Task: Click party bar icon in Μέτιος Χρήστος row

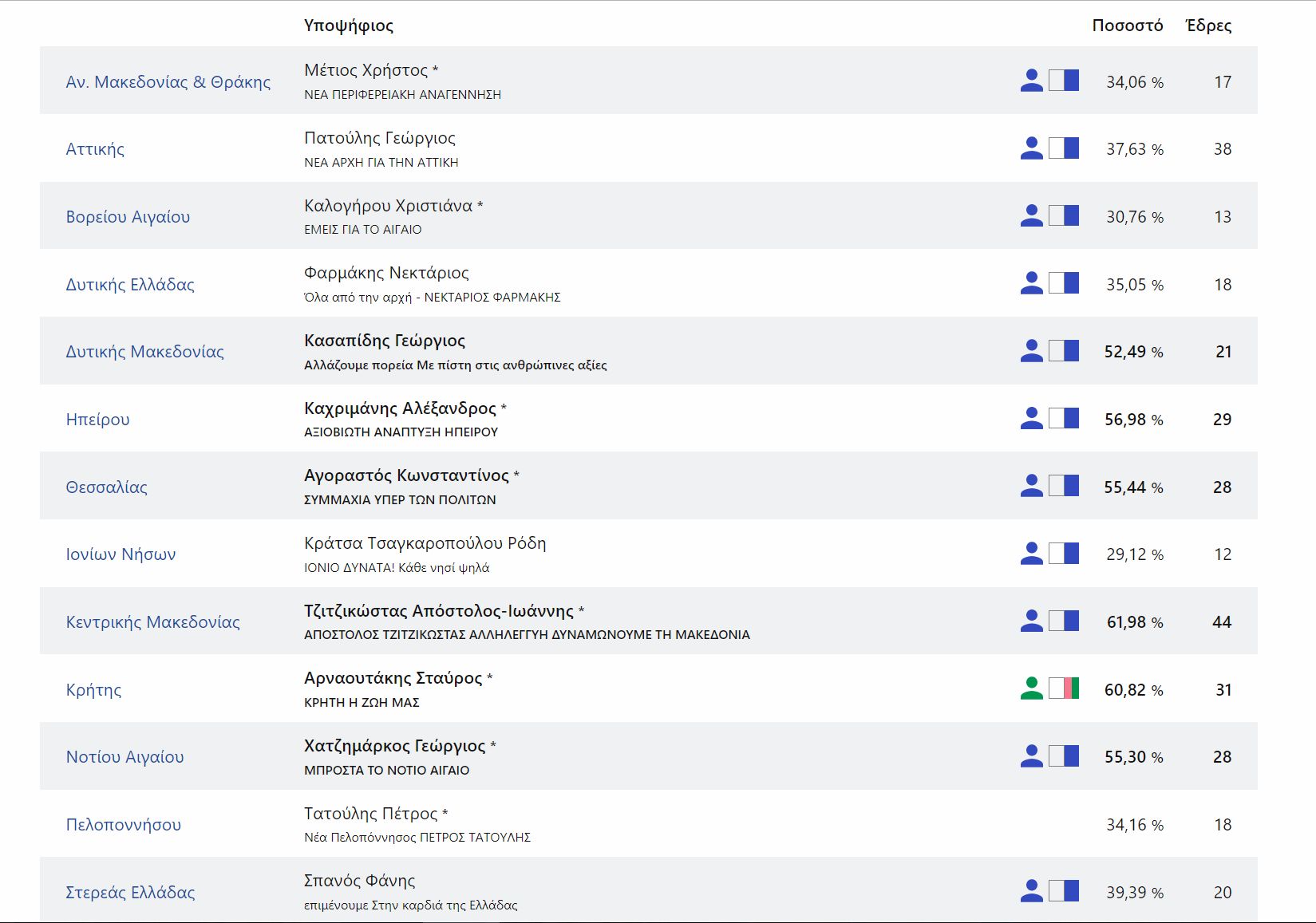Action: point(1064,80)
